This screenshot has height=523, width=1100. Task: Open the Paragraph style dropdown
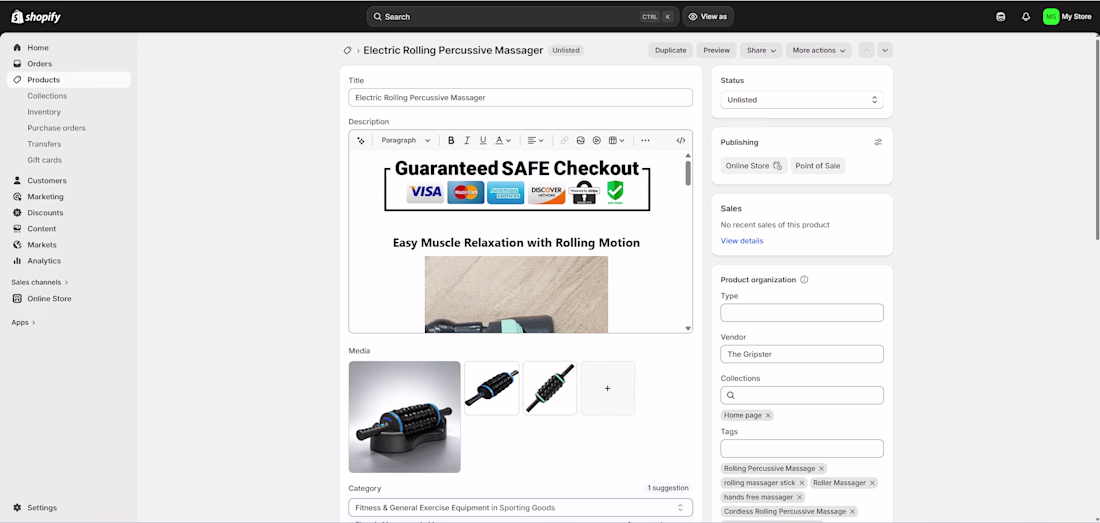(405, 140)
